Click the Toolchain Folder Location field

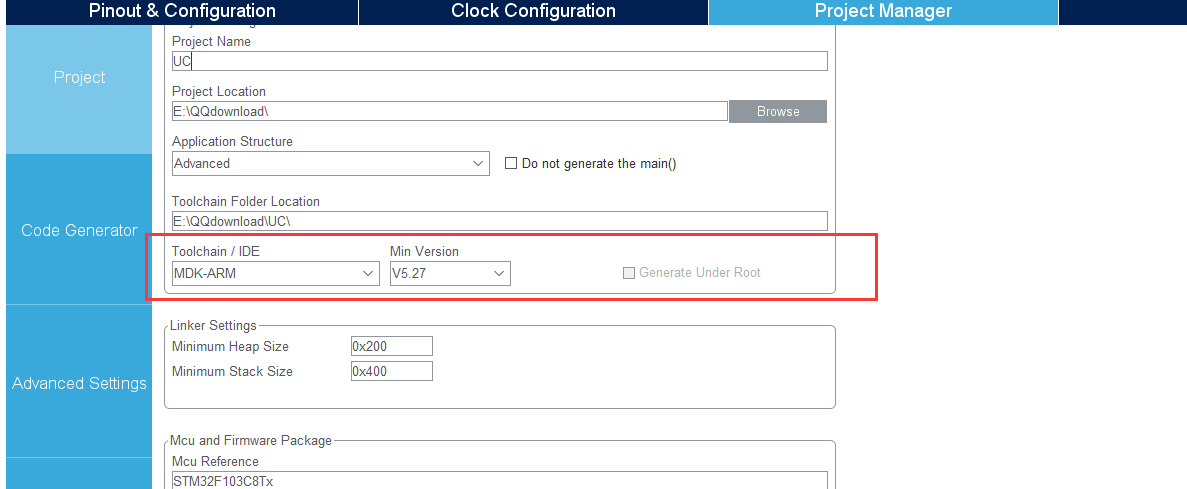point(500,221)
